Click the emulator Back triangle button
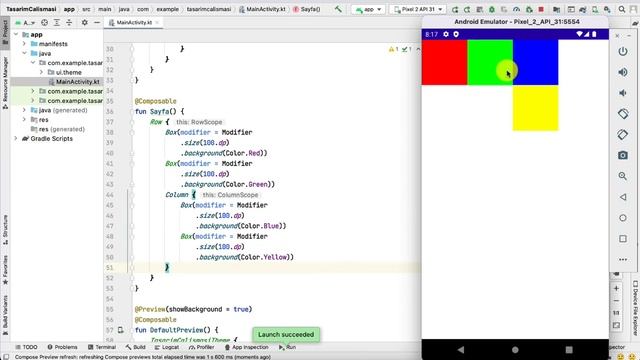The image size is (640, 360). click(x=623, y=197)
